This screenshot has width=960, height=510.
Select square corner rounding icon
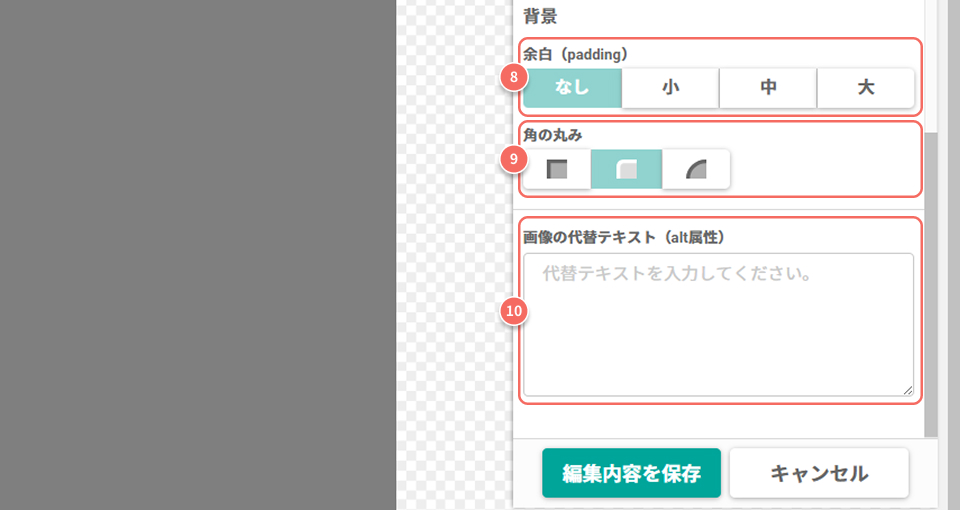coord(557,169)
